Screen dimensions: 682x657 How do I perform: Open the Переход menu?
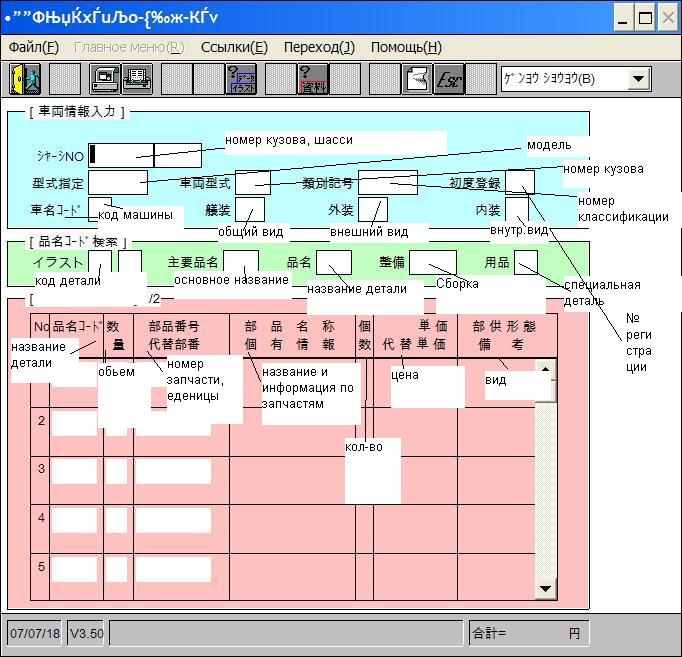(319, 47)
